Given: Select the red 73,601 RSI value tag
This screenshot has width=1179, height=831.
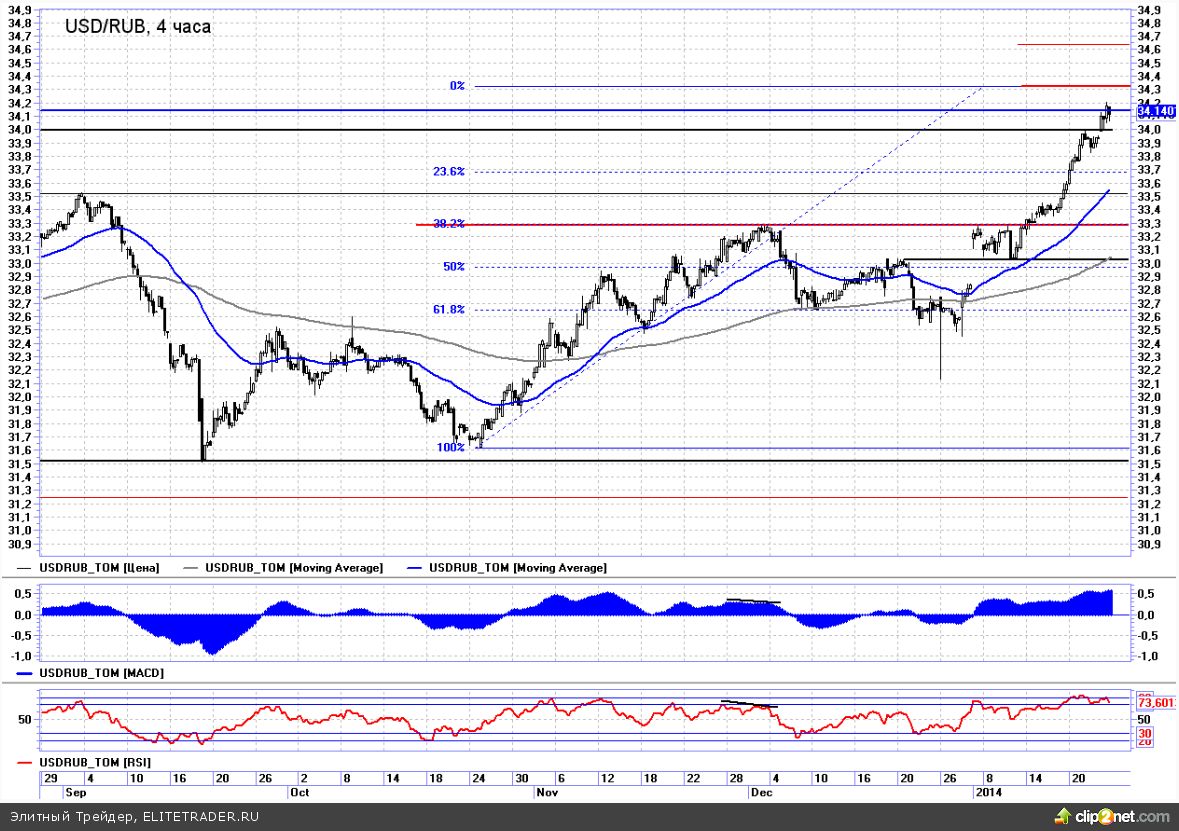Looking at the screenshot, I should (x=1155, y=703).
